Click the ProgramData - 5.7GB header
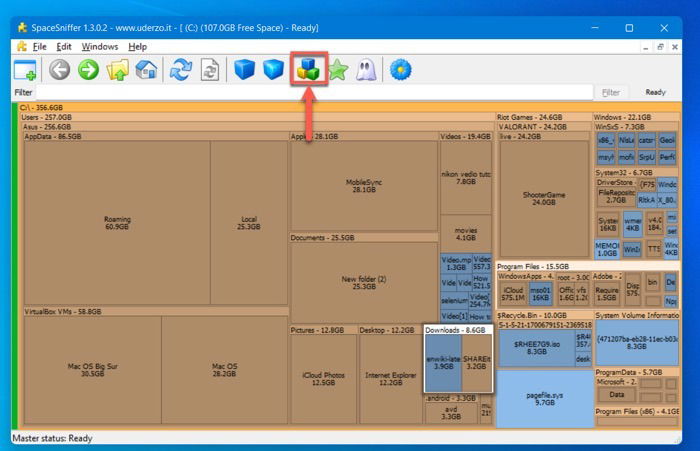This screenshot has width=700, height=451. [x=637, y=372]
